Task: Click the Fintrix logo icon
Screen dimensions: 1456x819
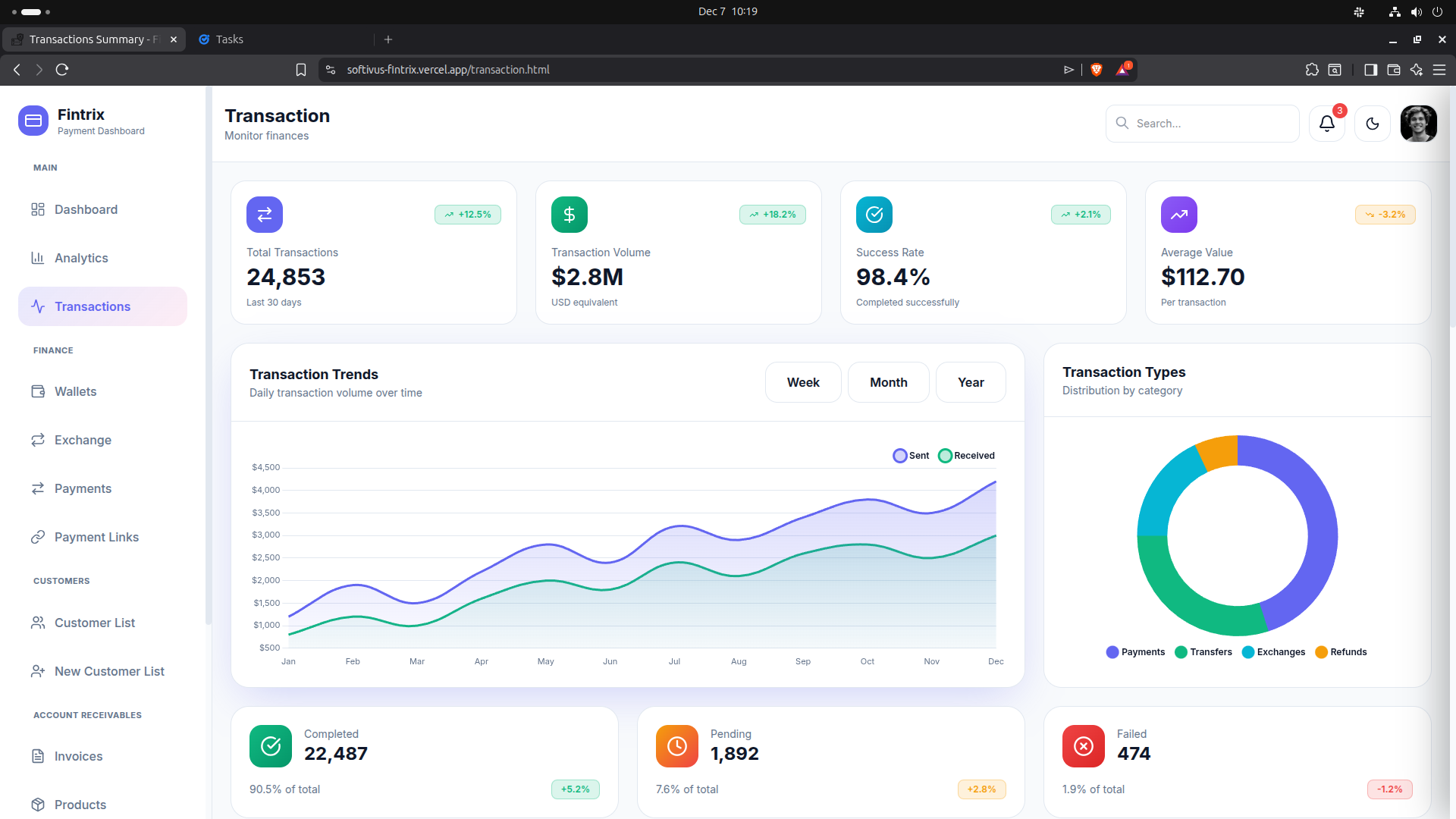Action: point(33,121)
